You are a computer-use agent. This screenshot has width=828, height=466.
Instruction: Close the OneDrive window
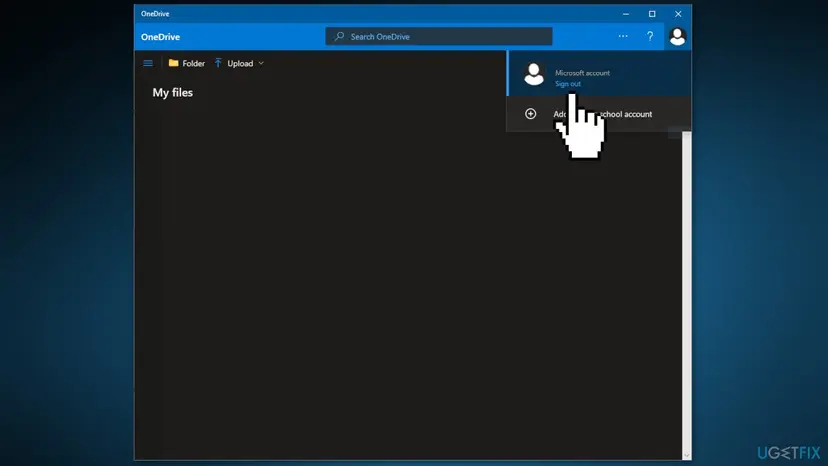[678, 14]
